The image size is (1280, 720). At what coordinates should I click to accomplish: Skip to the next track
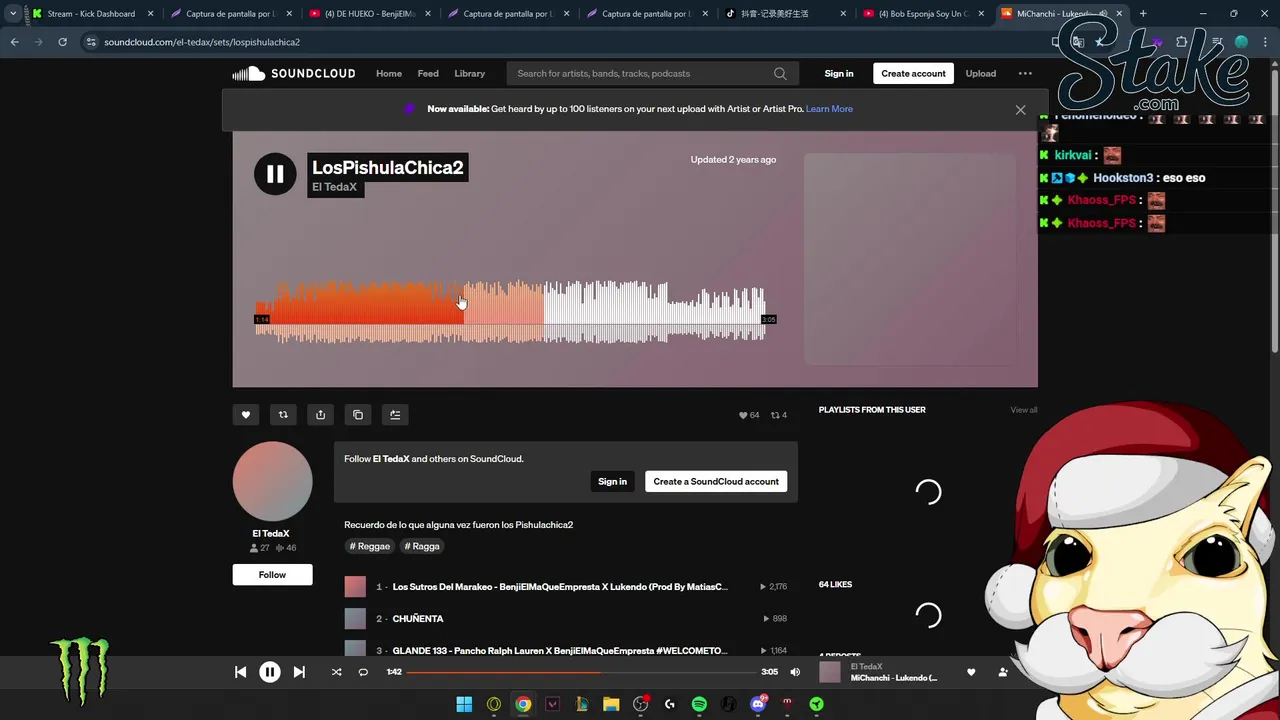point(299,672)
